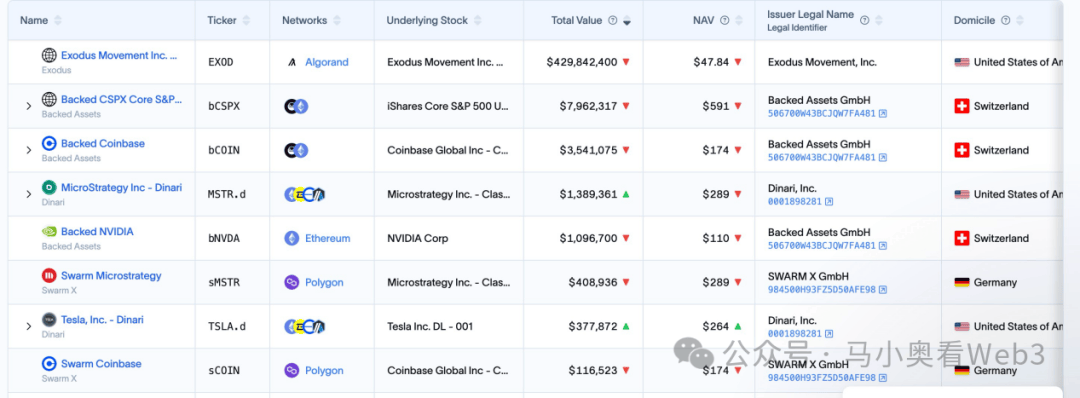Screen dimensions: 1080x398
Task: Open Backed NVIDIA asset link
Action: tap(97, 232)
